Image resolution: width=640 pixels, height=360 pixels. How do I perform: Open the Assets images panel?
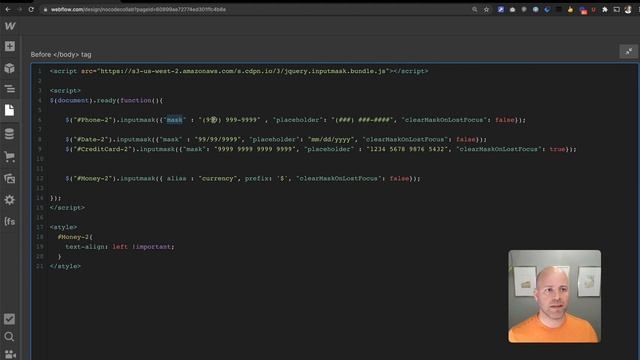[x=10, y=178]
